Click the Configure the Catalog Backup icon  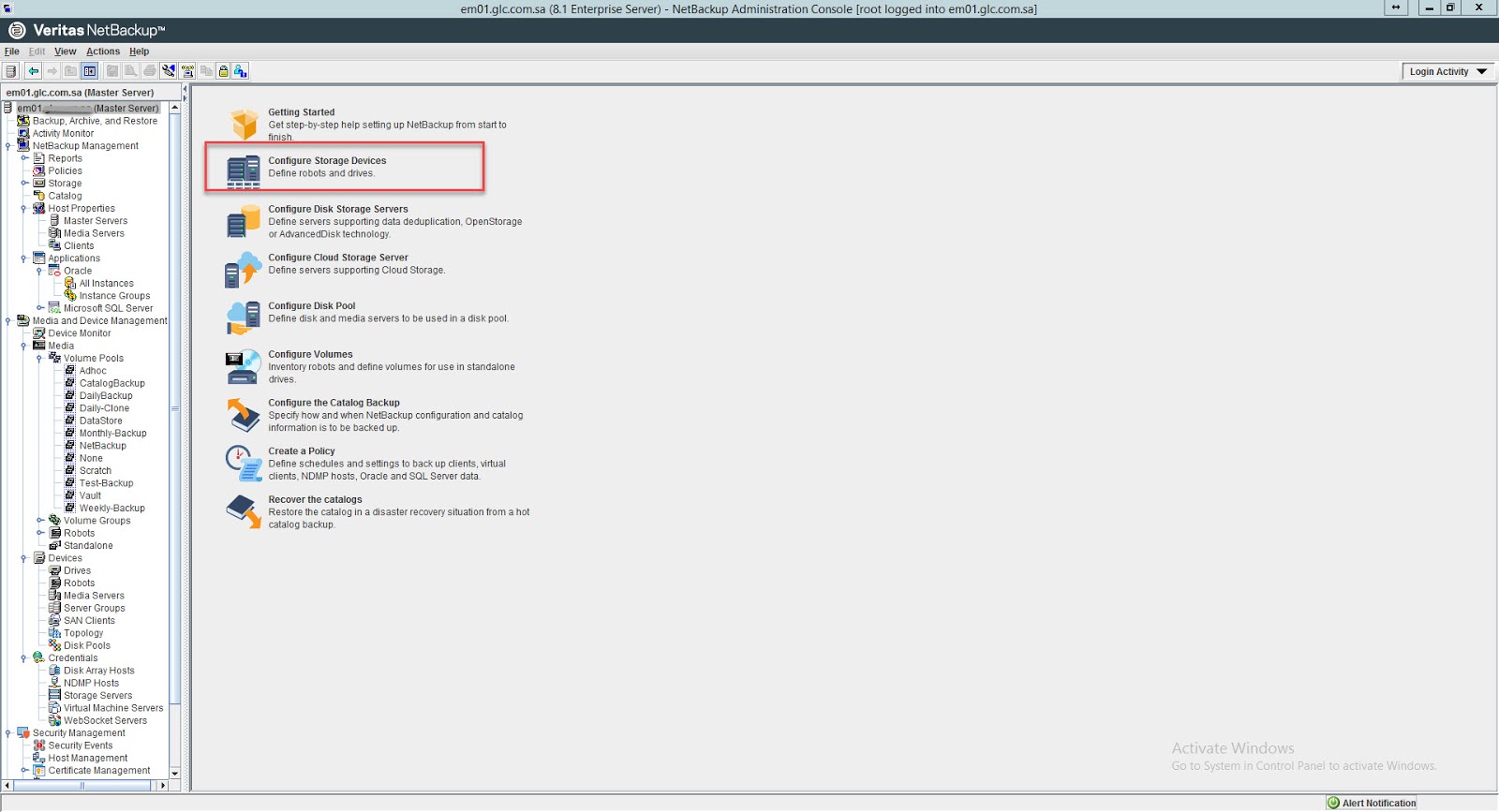[244, 415]
